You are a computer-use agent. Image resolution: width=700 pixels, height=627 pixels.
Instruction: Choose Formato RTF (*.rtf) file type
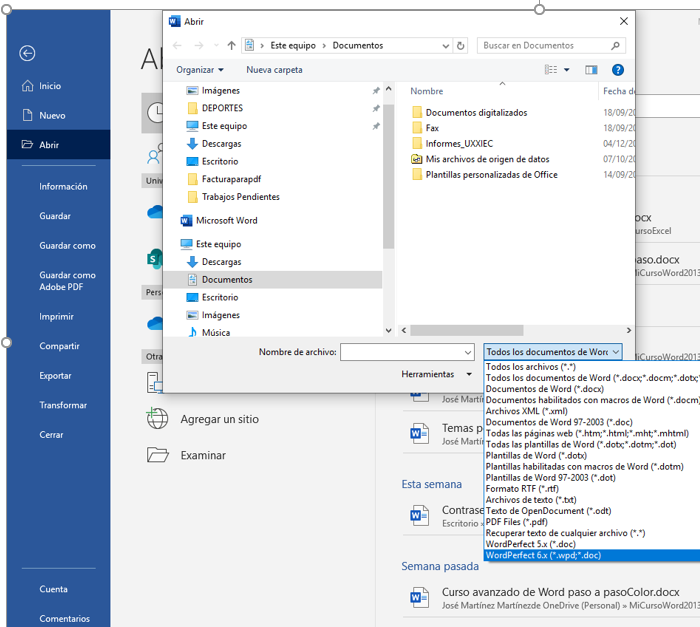(522, 489)
